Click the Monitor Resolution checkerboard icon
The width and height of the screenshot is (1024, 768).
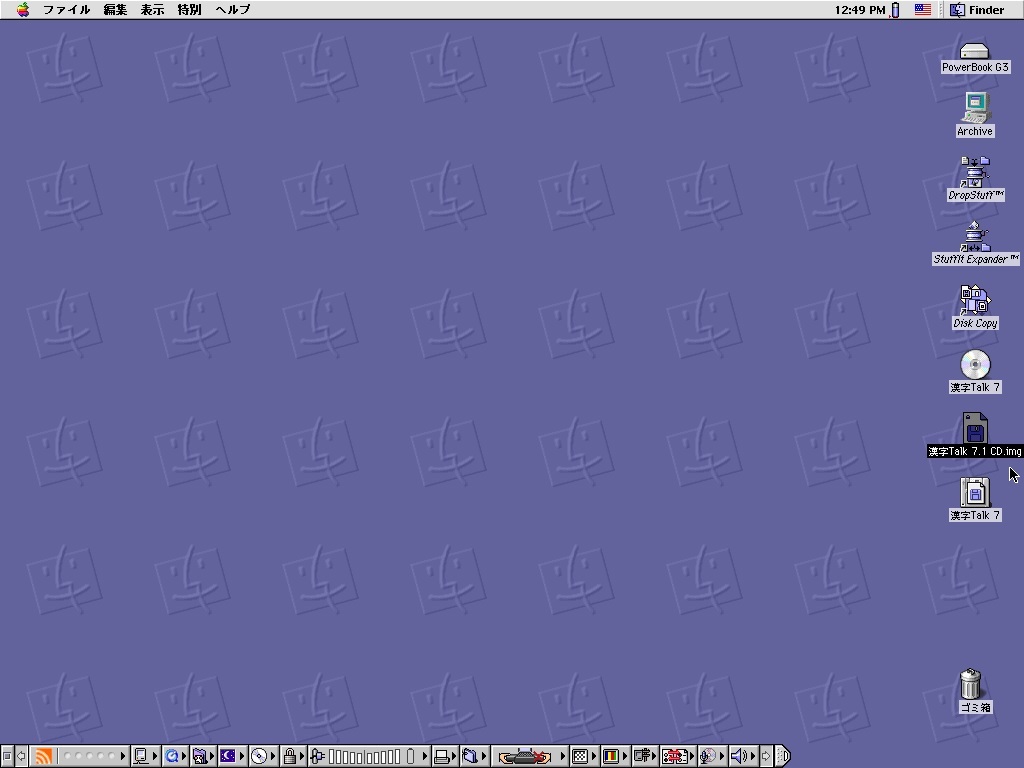click(580, 756)
